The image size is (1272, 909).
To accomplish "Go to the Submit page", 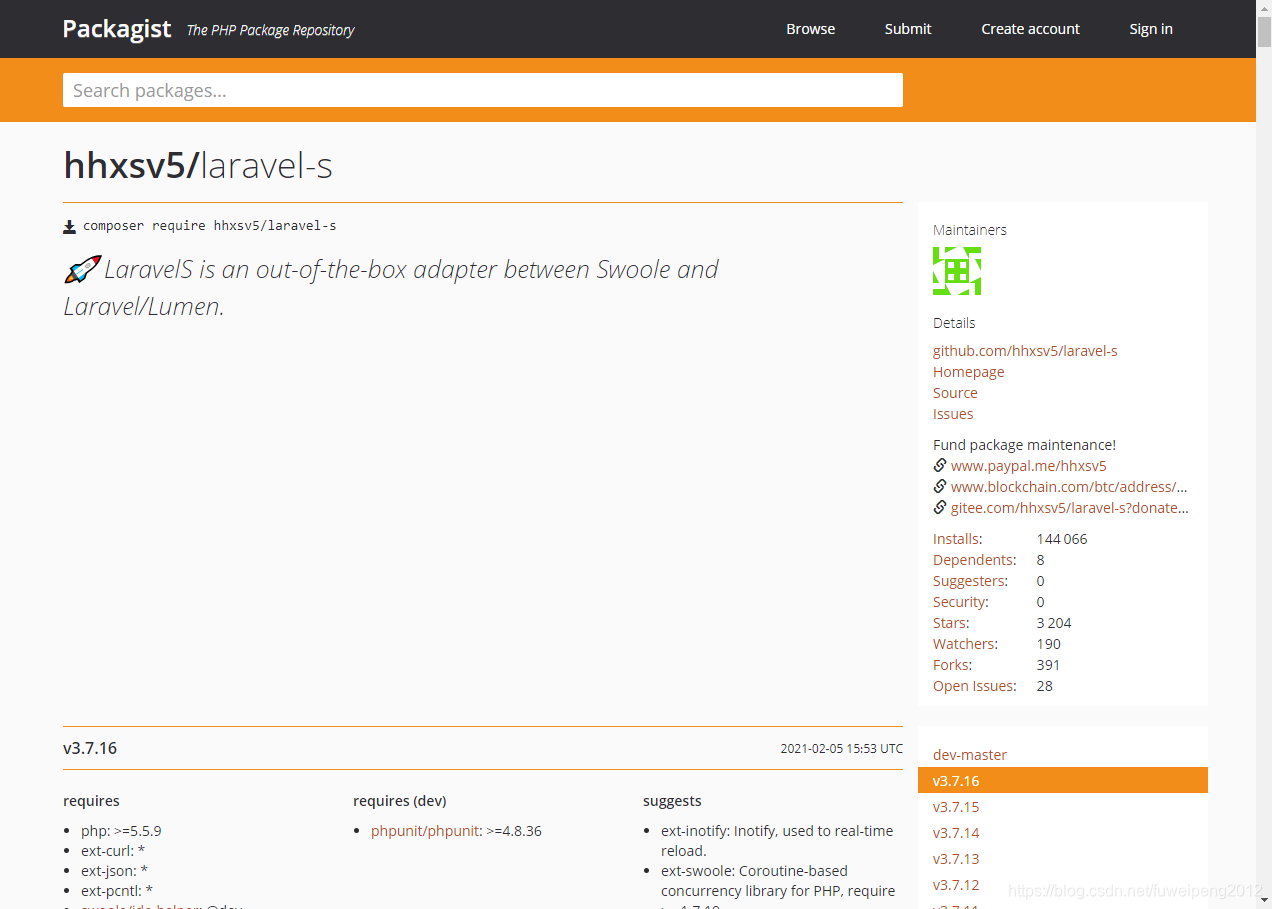I will click(908, 29).
